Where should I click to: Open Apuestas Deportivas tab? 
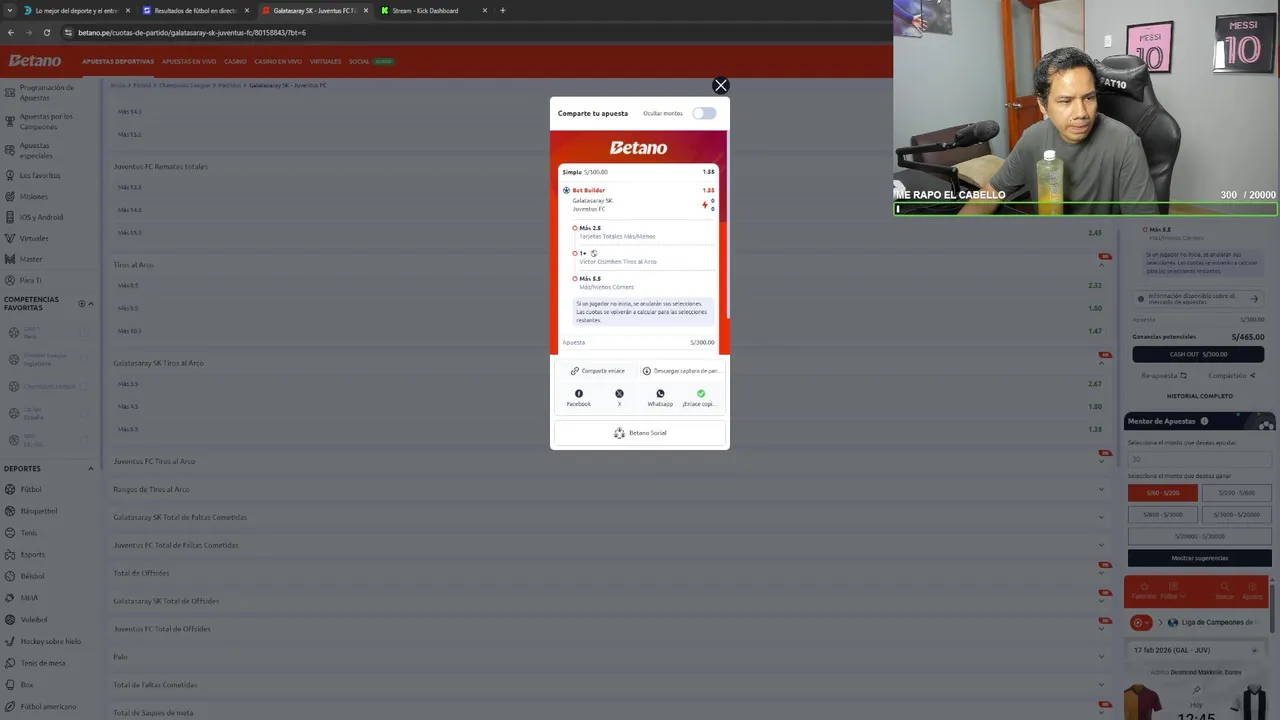(x=118, y=62)
